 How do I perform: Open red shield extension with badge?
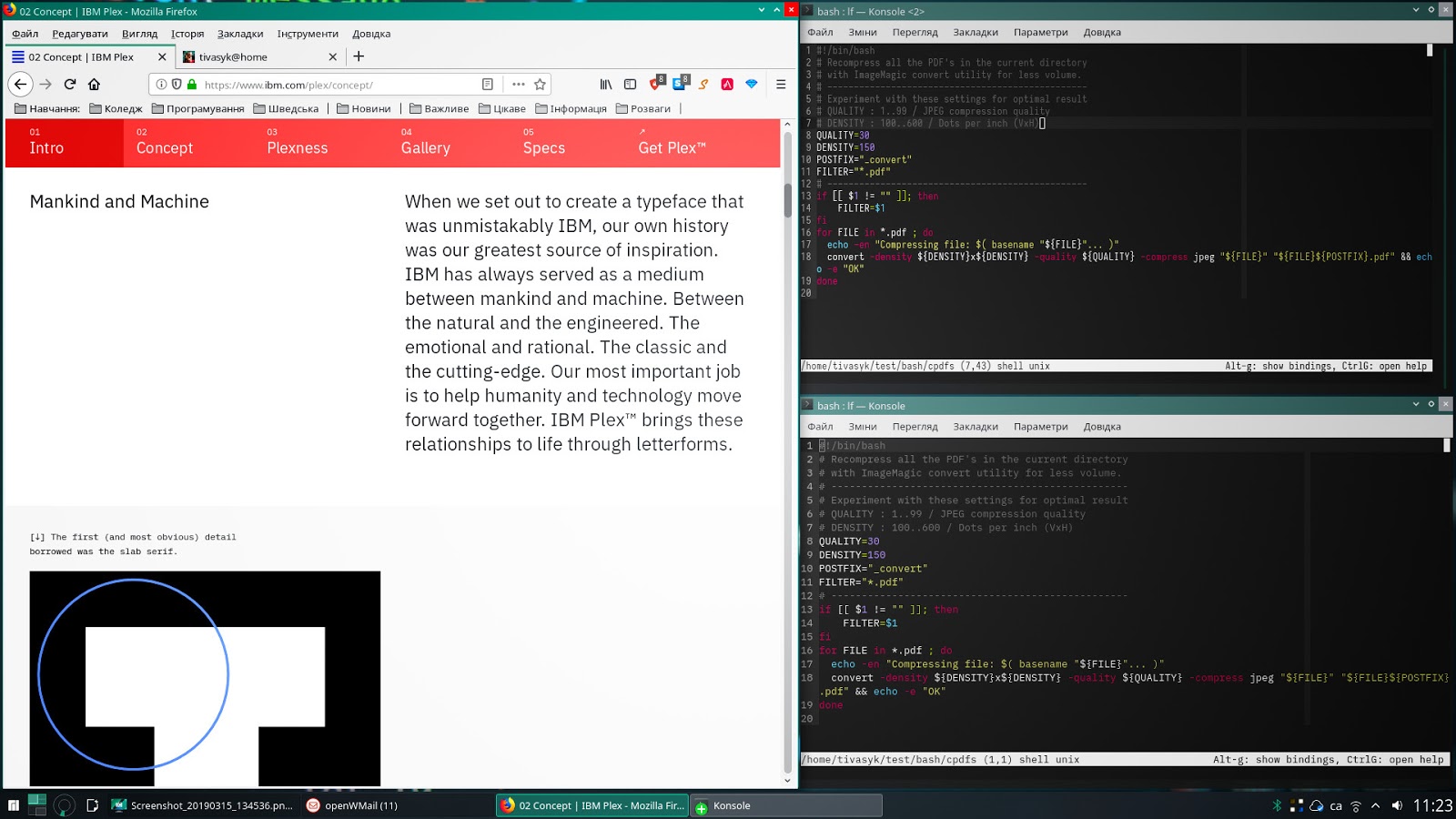[656, 84]
